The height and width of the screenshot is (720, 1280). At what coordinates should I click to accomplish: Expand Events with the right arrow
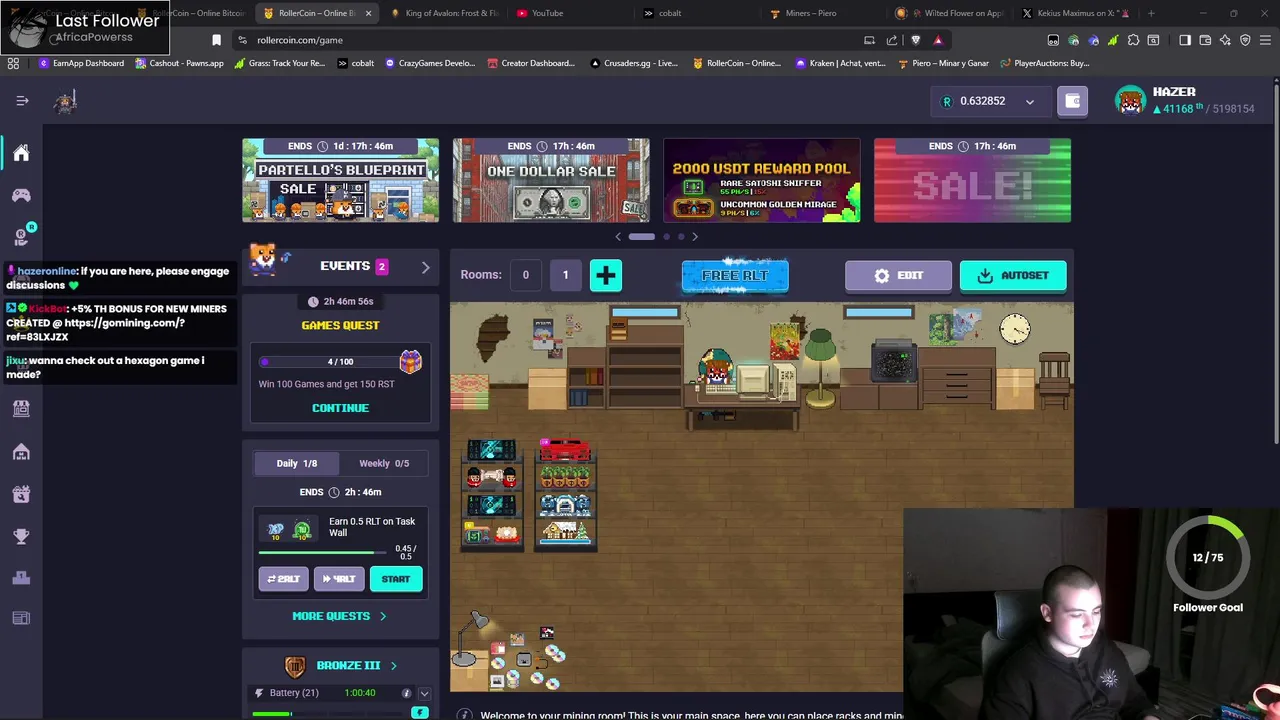(425, 267)
